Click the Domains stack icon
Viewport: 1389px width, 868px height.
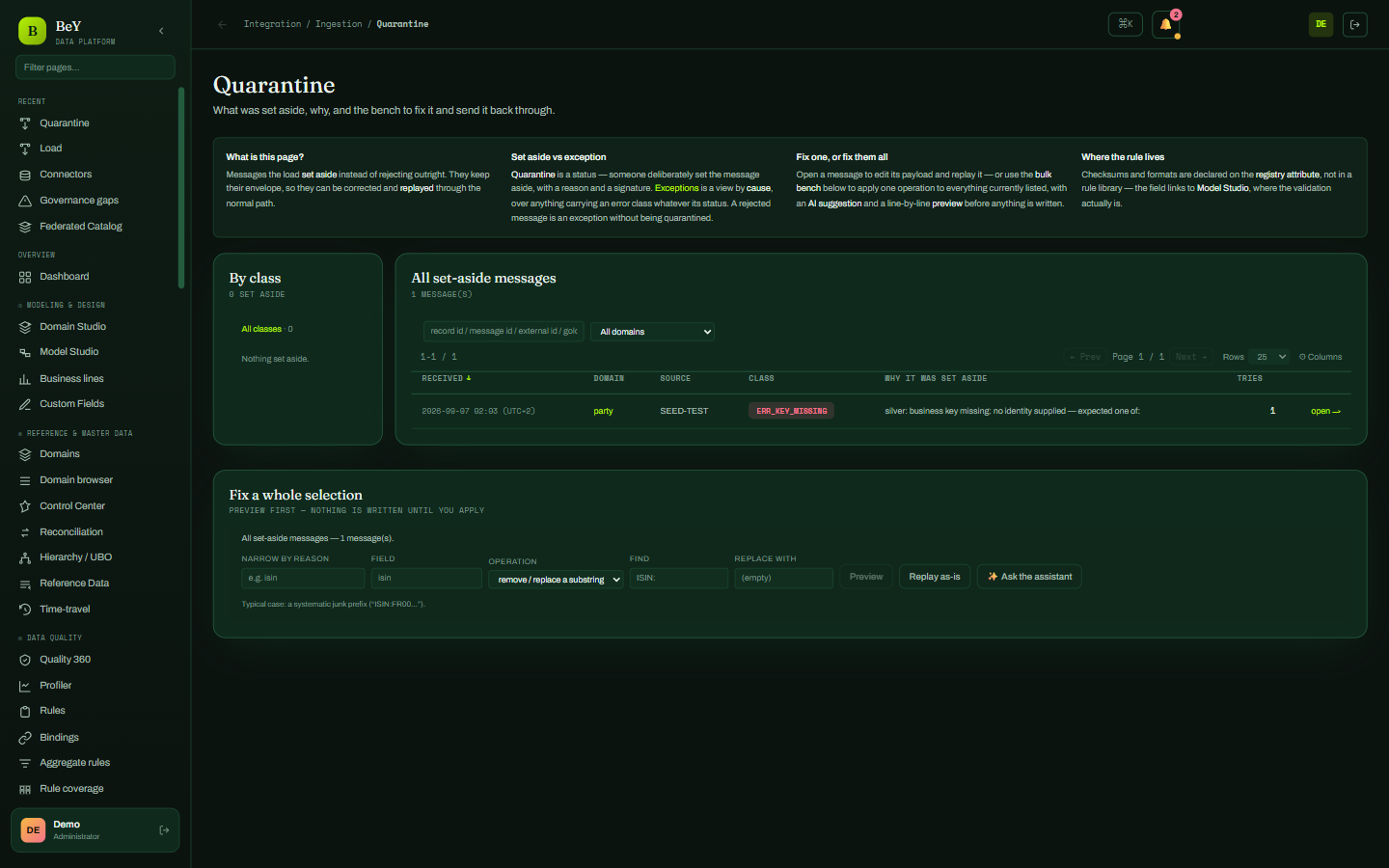tap(25, 454)
